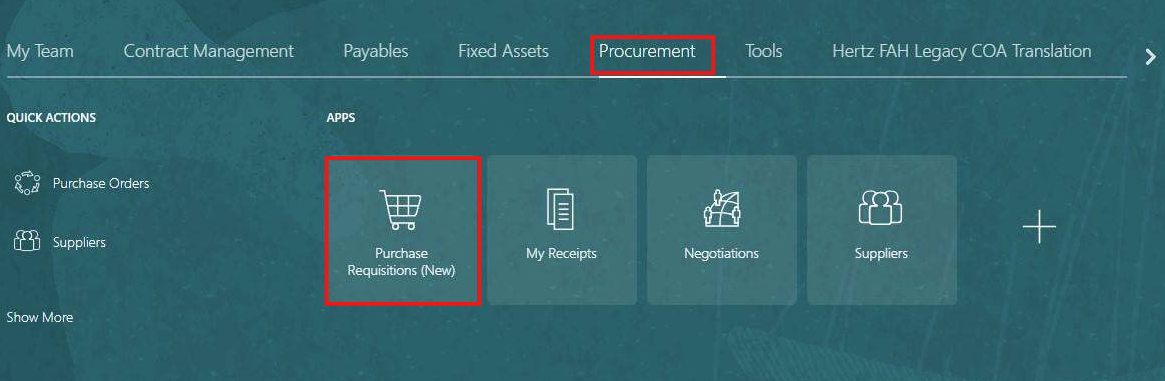Switch to the My Team tab
1165x381 pixels.
click(x=39, y=51)
